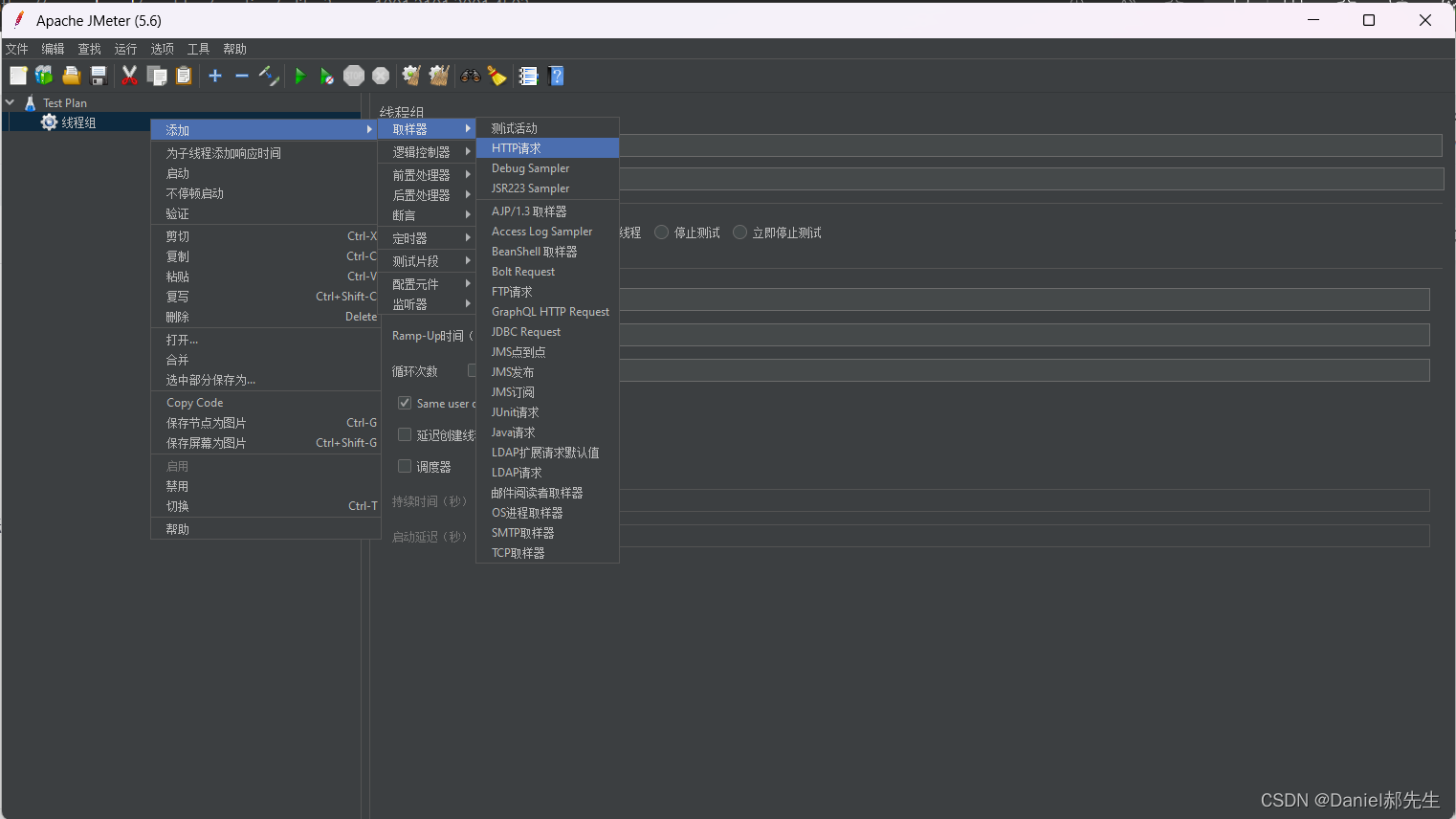Click the 启动延迟 input field
The width and height of the screenshot is (1456, 819).
(1025, 536)
